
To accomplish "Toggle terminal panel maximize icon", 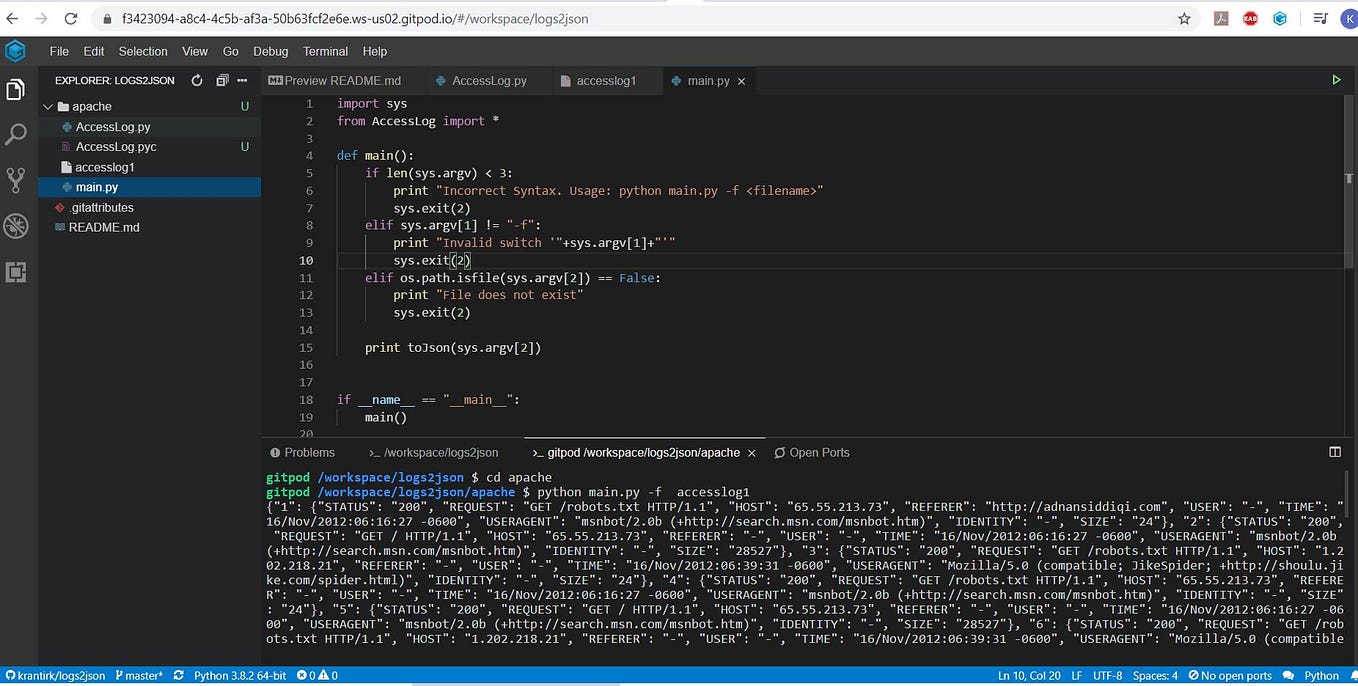I will [x=1334, y=452].
